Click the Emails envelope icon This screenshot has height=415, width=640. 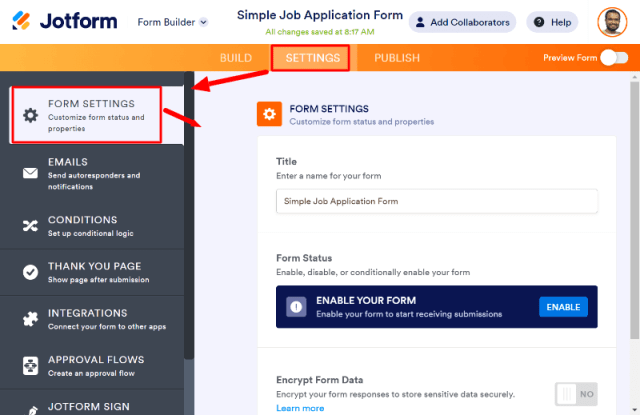[x=30, y=173]
